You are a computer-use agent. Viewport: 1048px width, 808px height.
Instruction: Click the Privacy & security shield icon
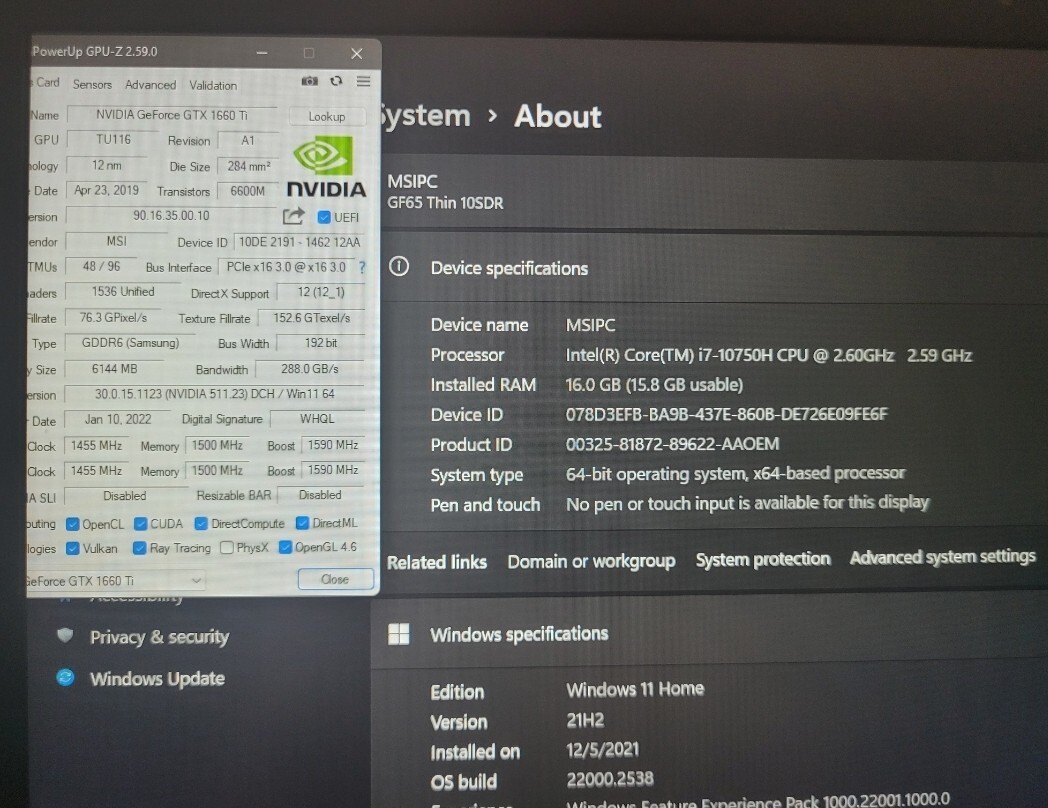[x=65, y=635]
